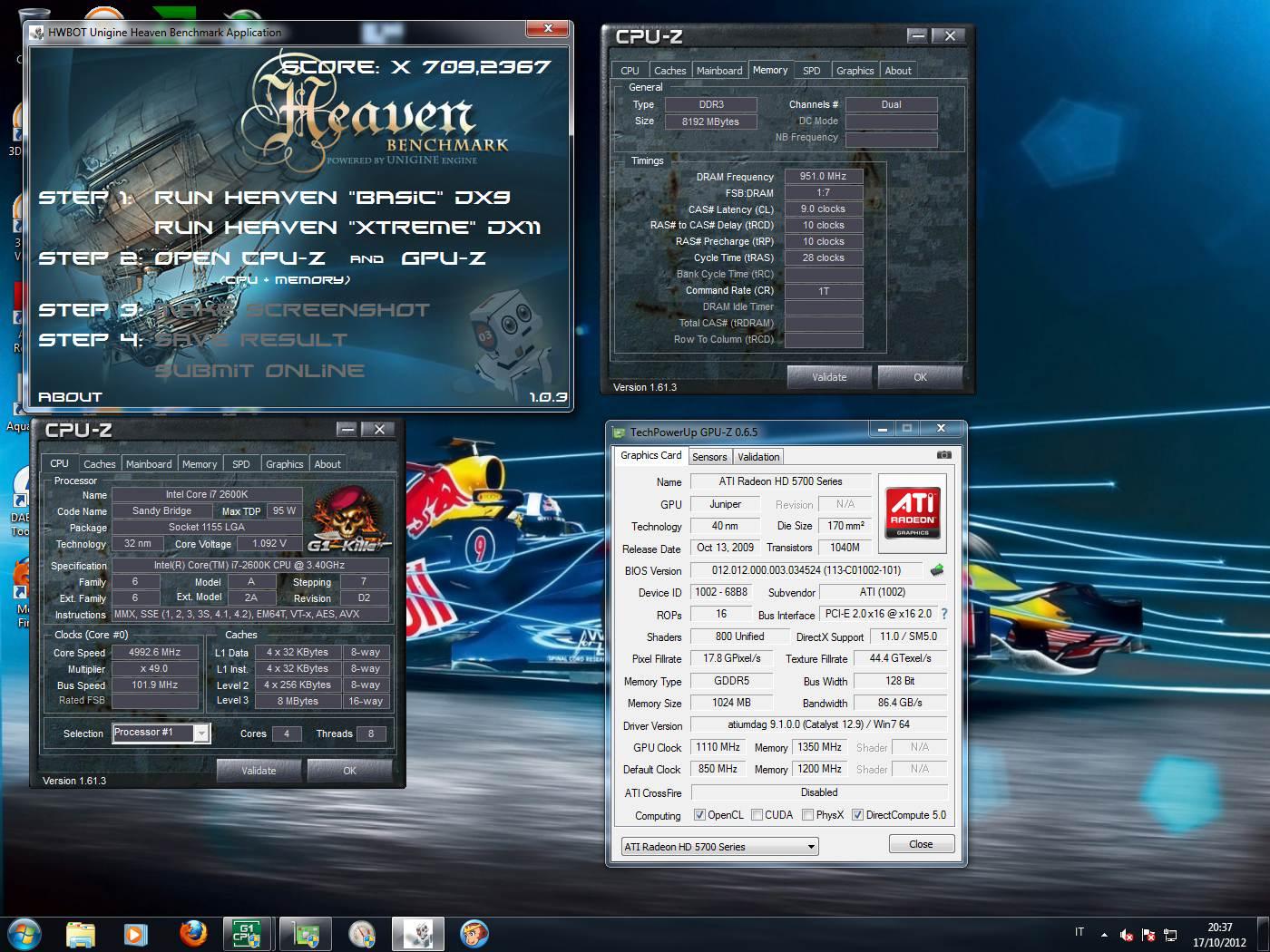Click Submit Online in Heaven app
Screen dimensions: 1270x952
pyautogui.click(x=259, y=370)
